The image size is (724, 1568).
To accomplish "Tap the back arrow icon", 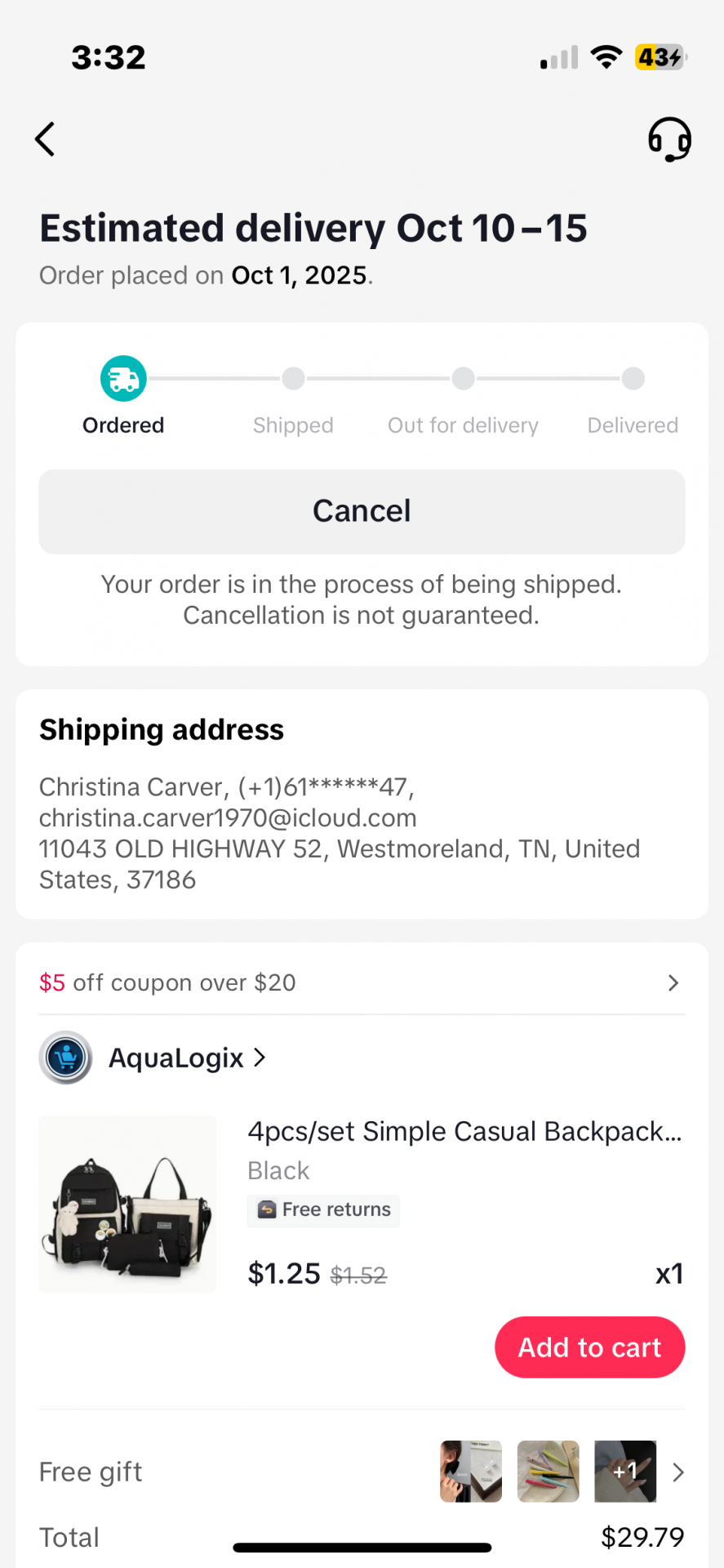I will (x=46, y=139).
